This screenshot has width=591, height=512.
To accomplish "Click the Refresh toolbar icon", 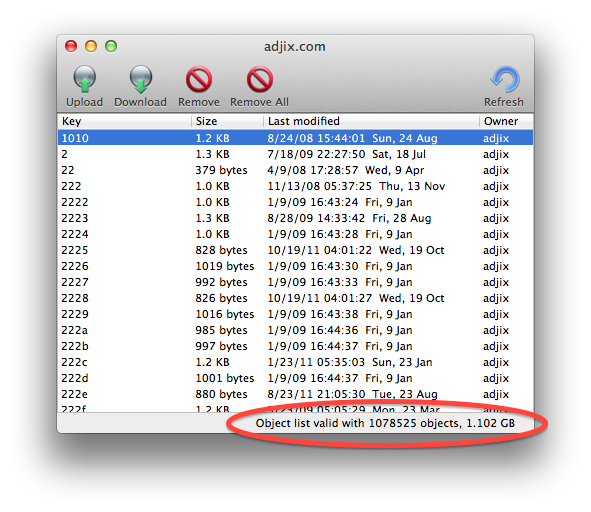I will point(505,80).
